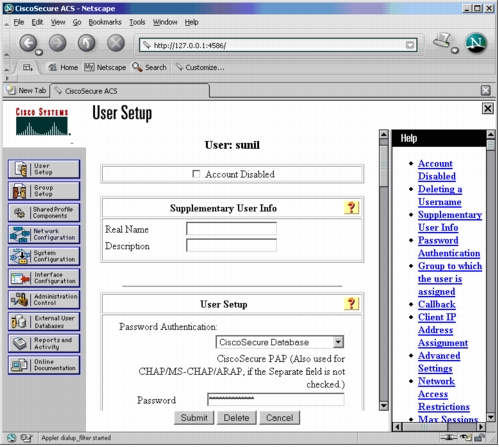Open the Help menu

pyautogui.click(x=191, y=22)
